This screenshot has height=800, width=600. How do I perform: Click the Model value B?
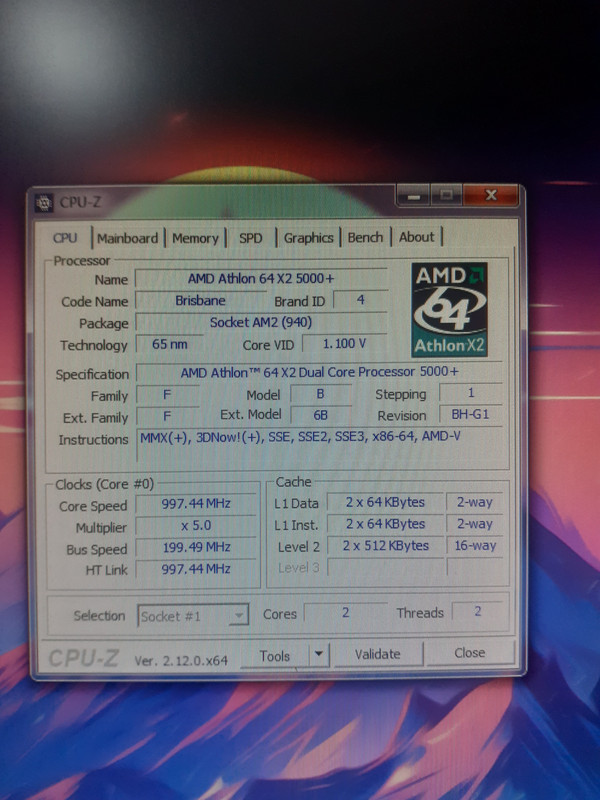(x=320, y=394)
